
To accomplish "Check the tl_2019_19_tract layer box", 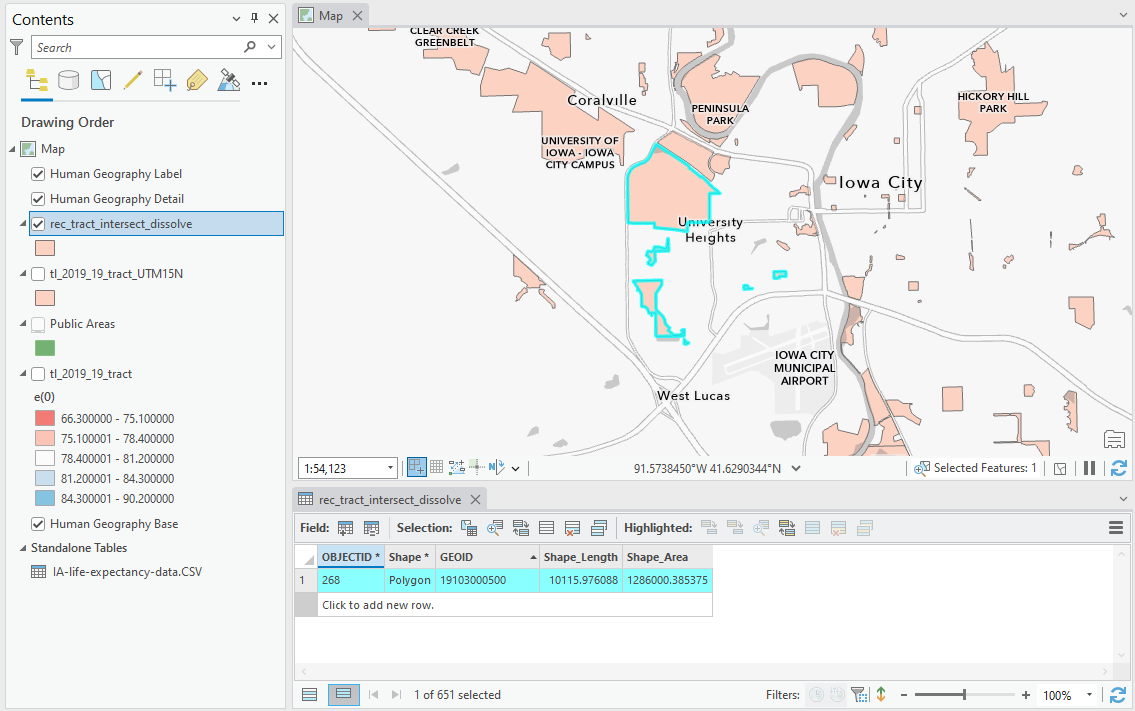I will point(38,374).
